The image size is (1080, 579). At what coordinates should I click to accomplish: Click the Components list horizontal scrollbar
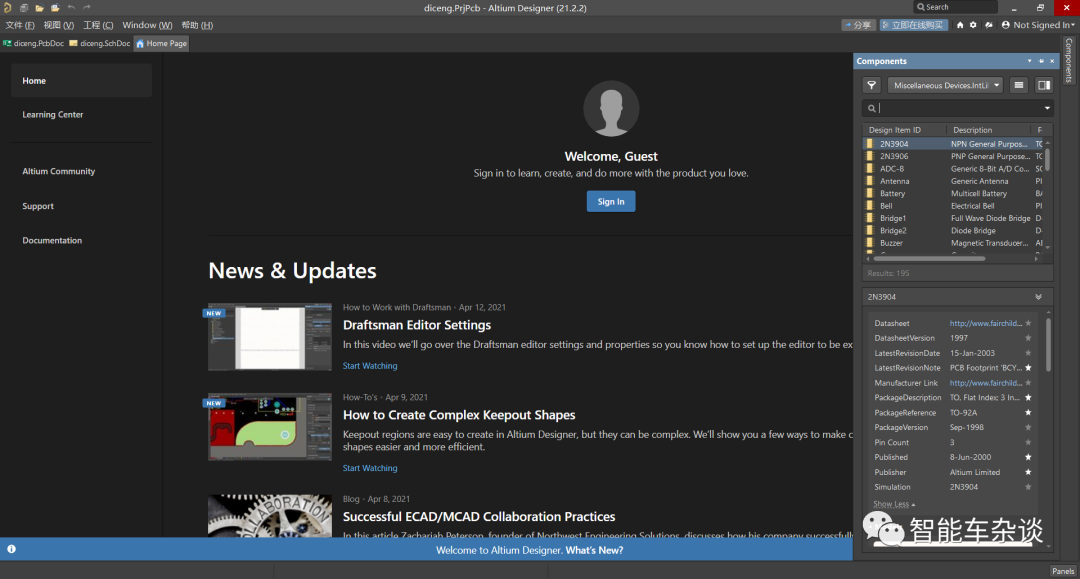click(929, 259)
